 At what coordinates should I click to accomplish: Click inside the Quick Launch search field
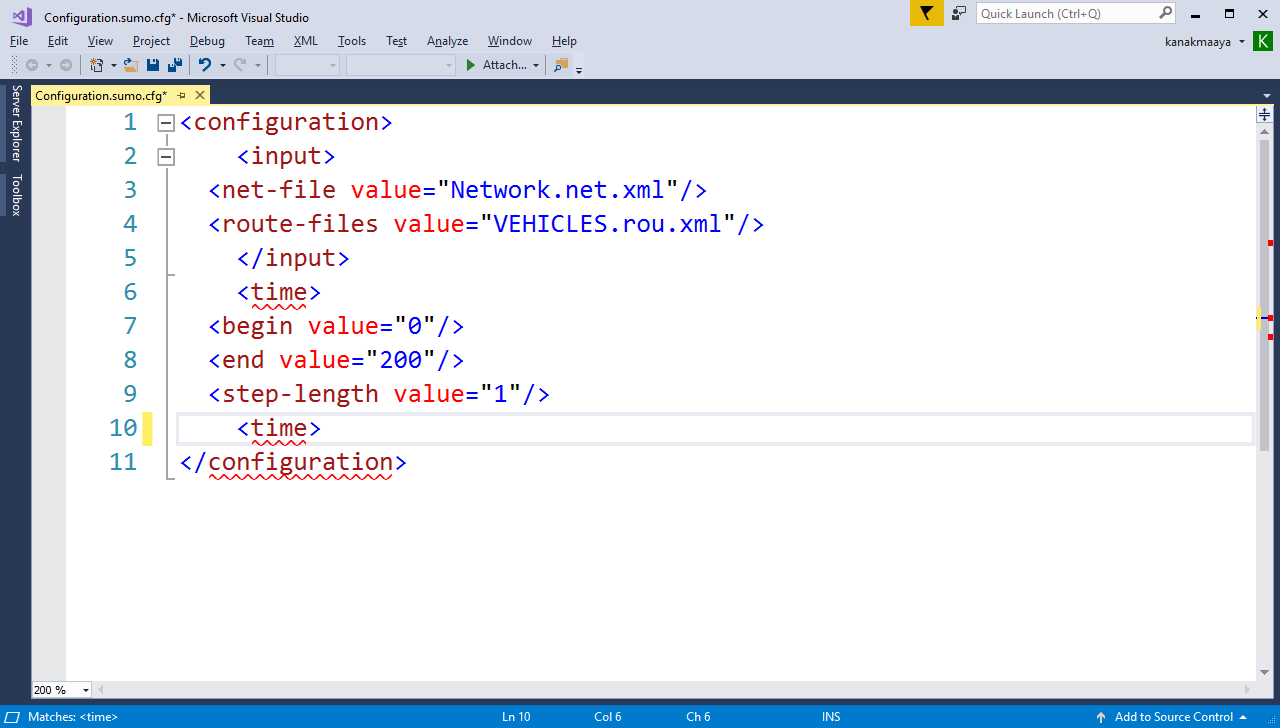(x=1066, y=13)
